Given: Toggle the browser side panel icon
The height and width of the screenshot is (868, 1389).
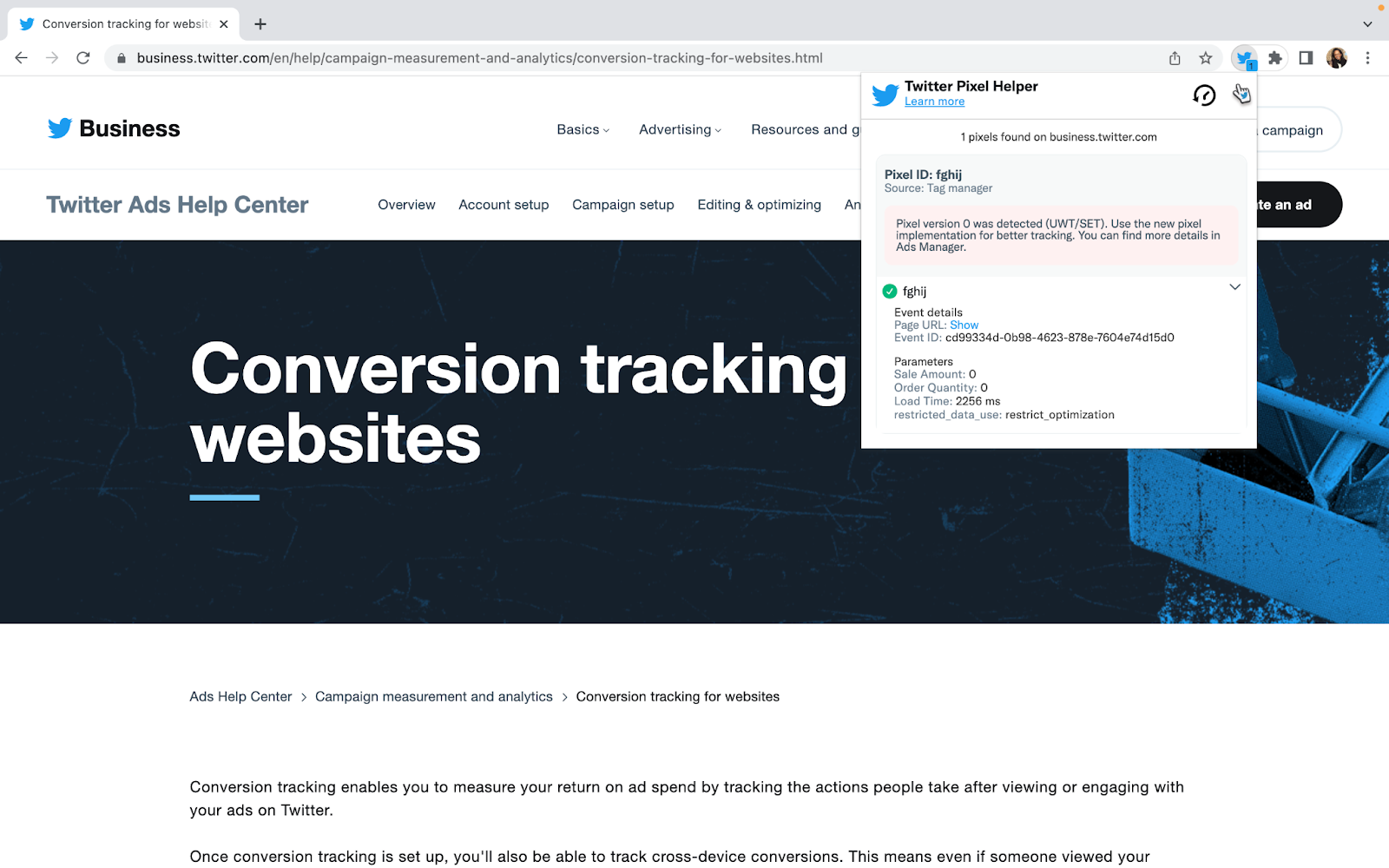Looking at the screenshot, I should (1306, 58).
